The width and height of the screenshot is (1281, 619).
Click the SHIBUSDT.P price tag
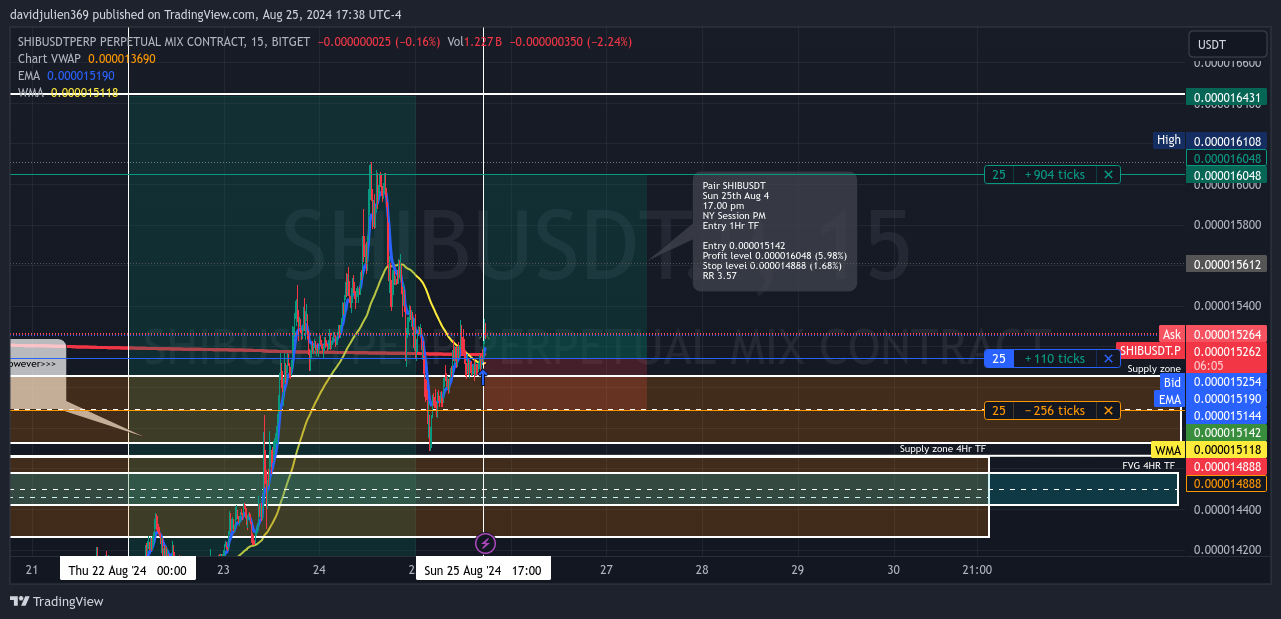coord(1150,351)
